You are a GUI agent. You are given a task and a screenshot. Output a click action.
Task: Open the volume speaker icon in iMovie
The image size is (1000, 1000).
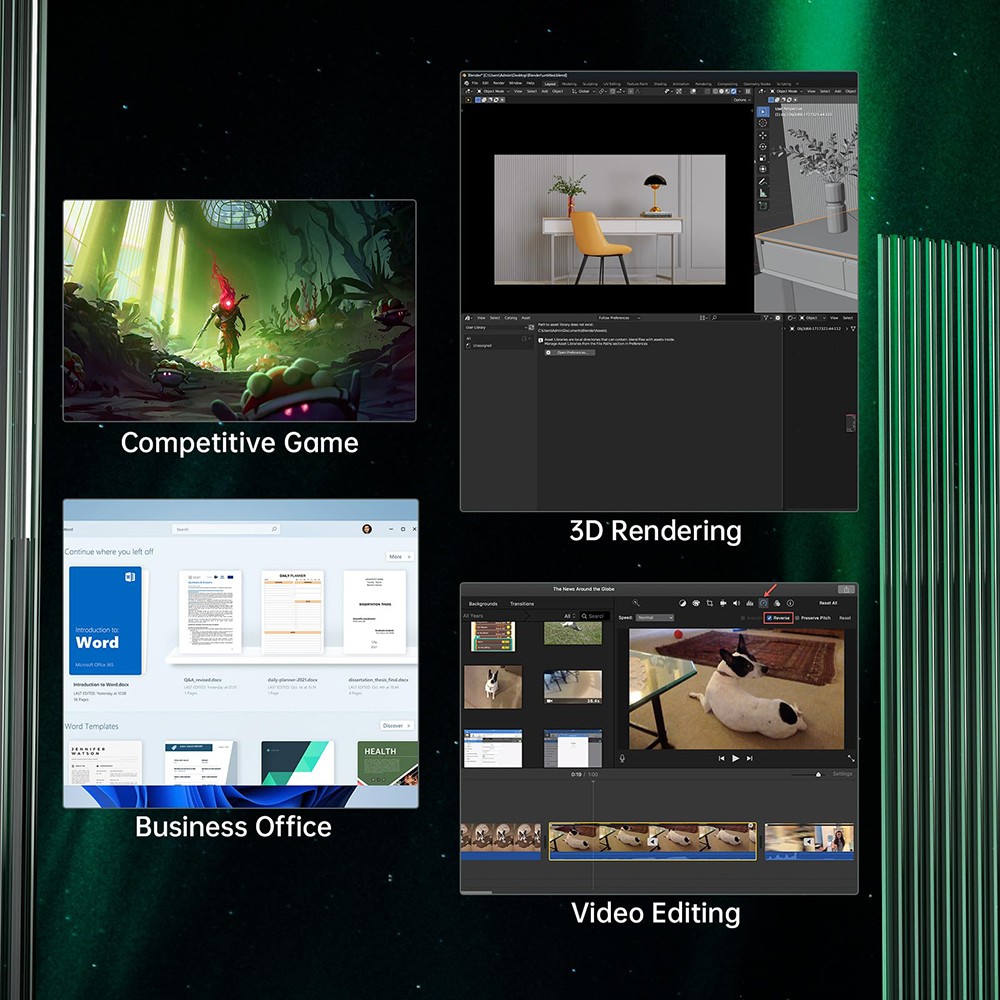pos(736,603)
